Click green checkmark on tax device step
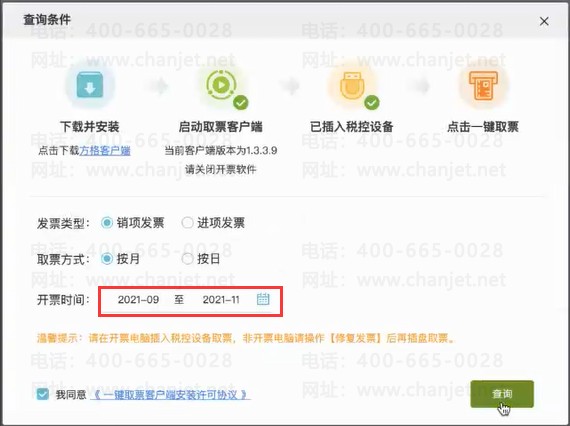The height and width of the screenshot is (426, 570). (x=372, y=103)
